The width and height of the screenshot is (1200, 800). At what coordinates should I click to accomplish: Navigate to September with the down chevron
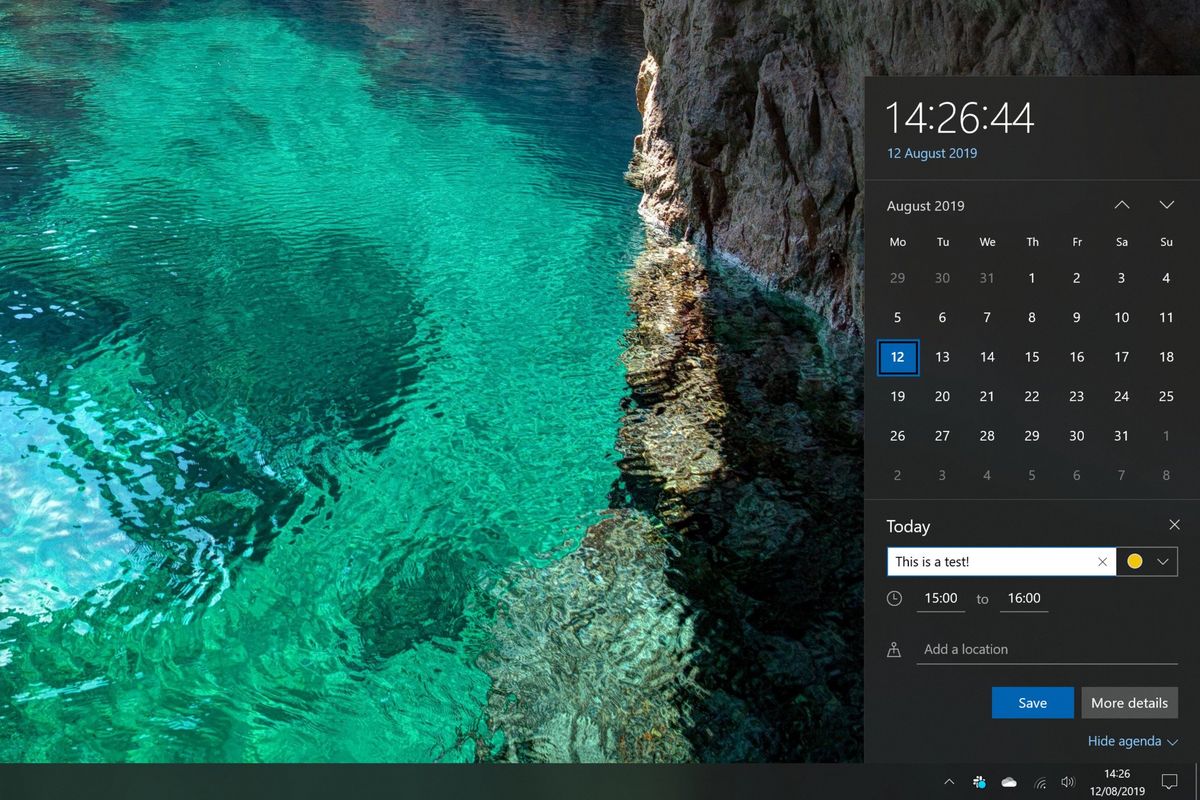tap(1166, 204)
